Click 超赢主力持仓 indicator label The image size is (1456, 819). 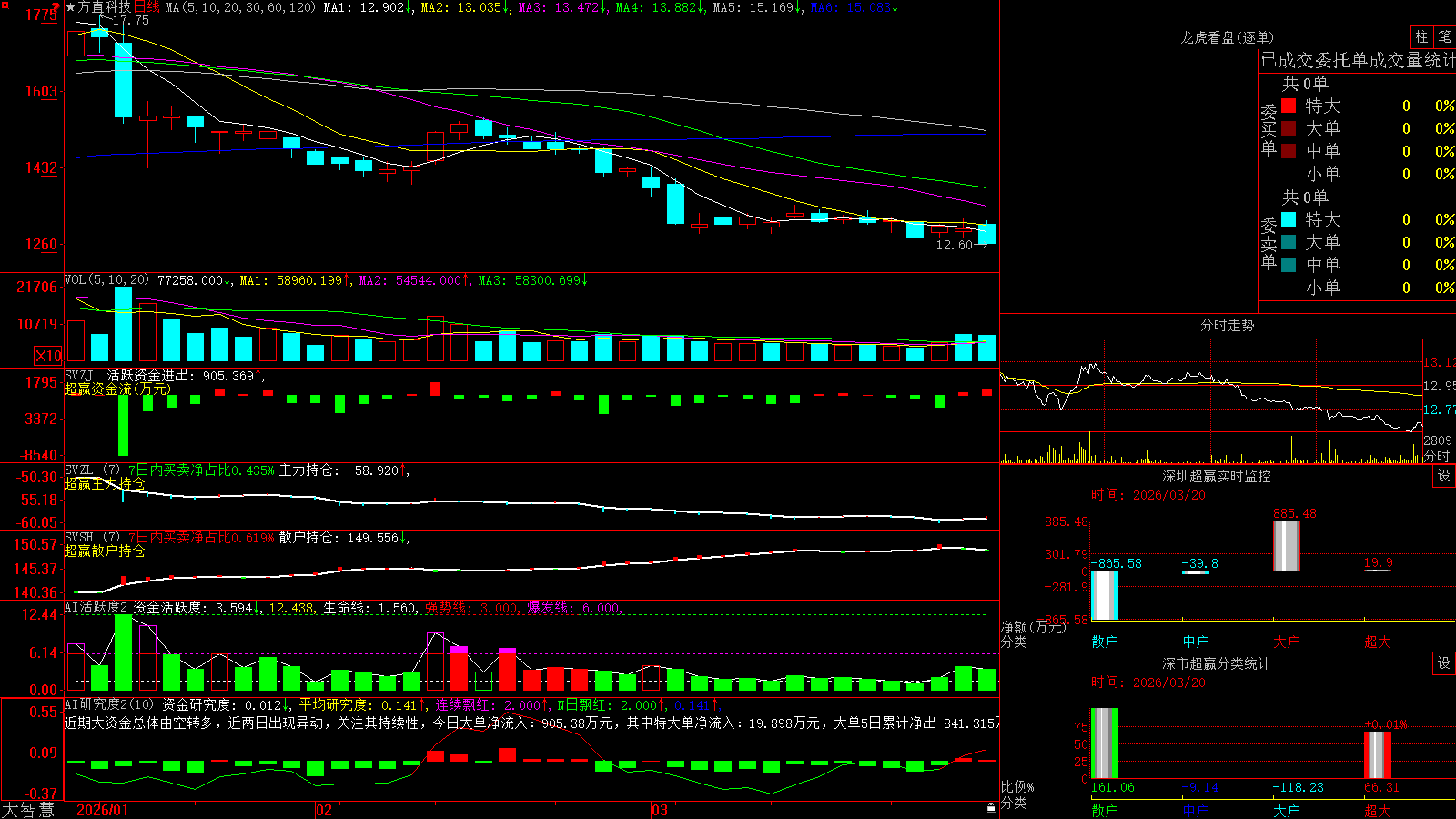(x=105, y=483)
